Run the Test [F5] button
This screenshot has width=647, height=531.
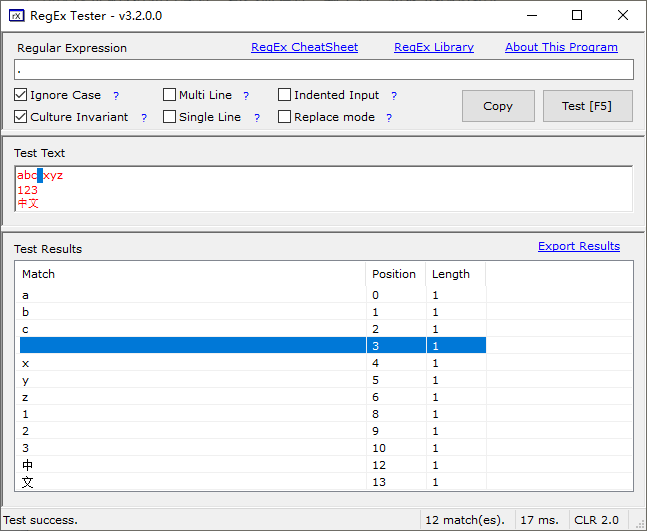click(586, 106)
